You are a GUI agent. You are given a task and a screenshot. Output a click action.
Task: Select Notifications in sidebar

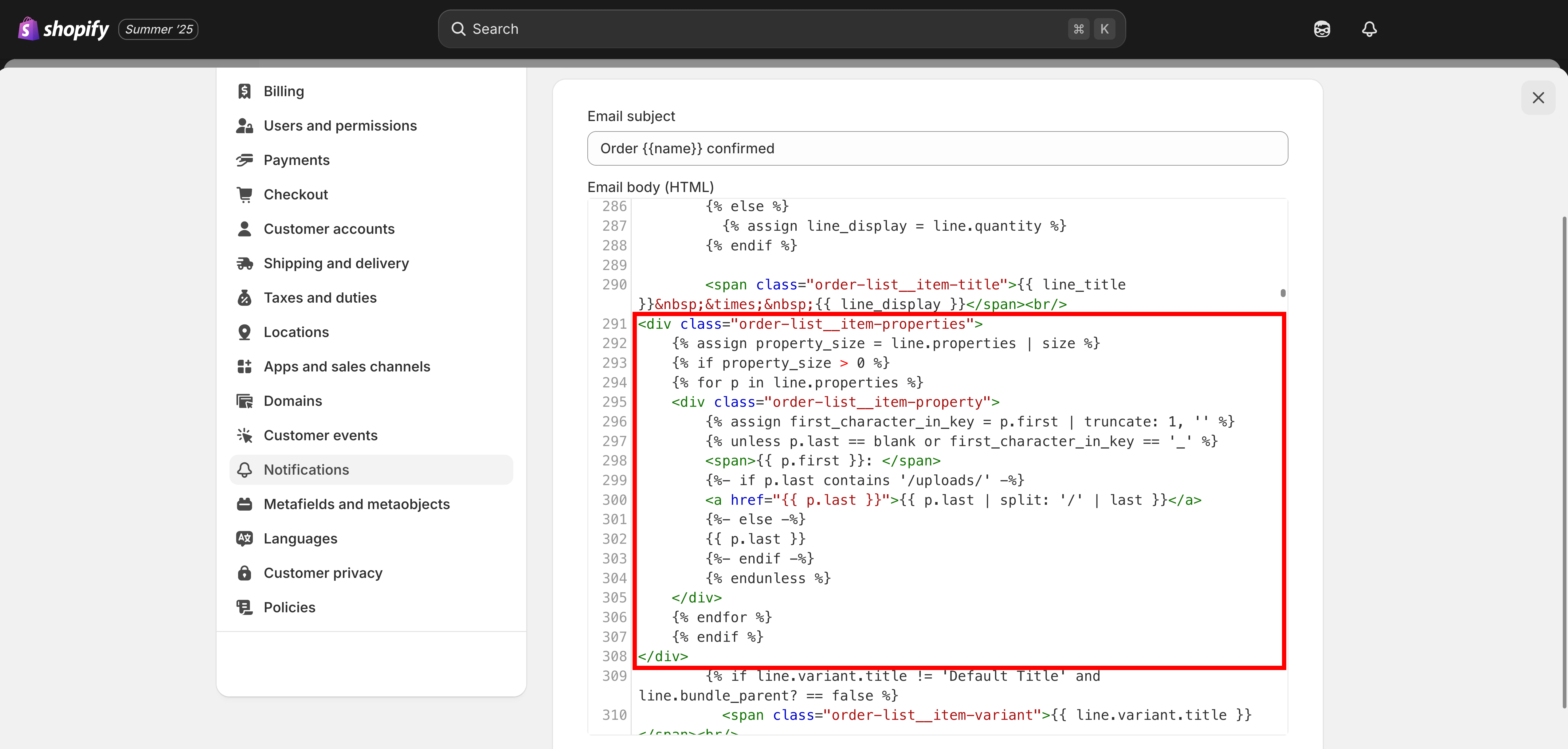[x=371, y=469]
